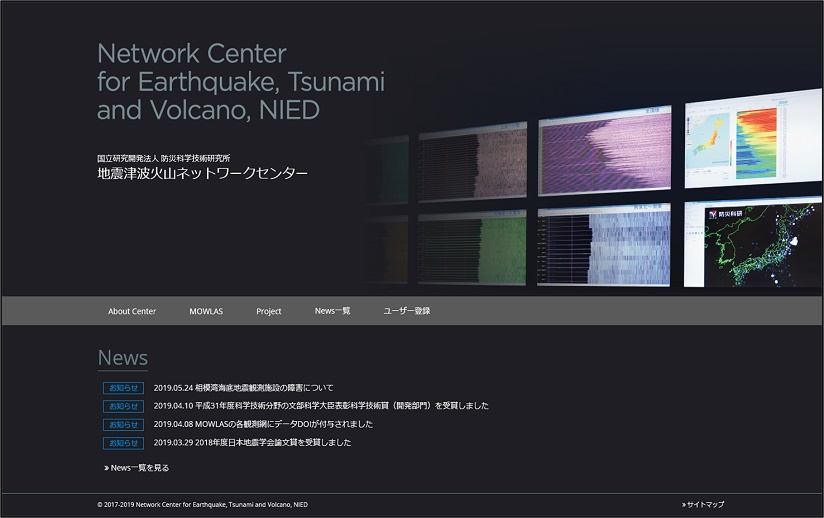Viewport: 824px width, 518px height.
Task: Click the arrow icon before サイトマップ
Action: click(684, 505)
